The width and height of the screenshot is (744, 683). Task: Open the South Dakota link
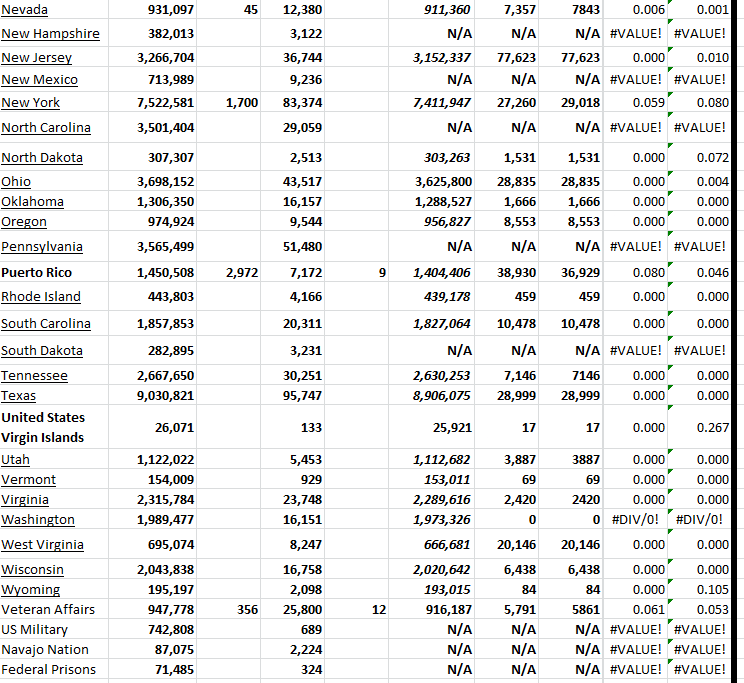pos(42,351)
